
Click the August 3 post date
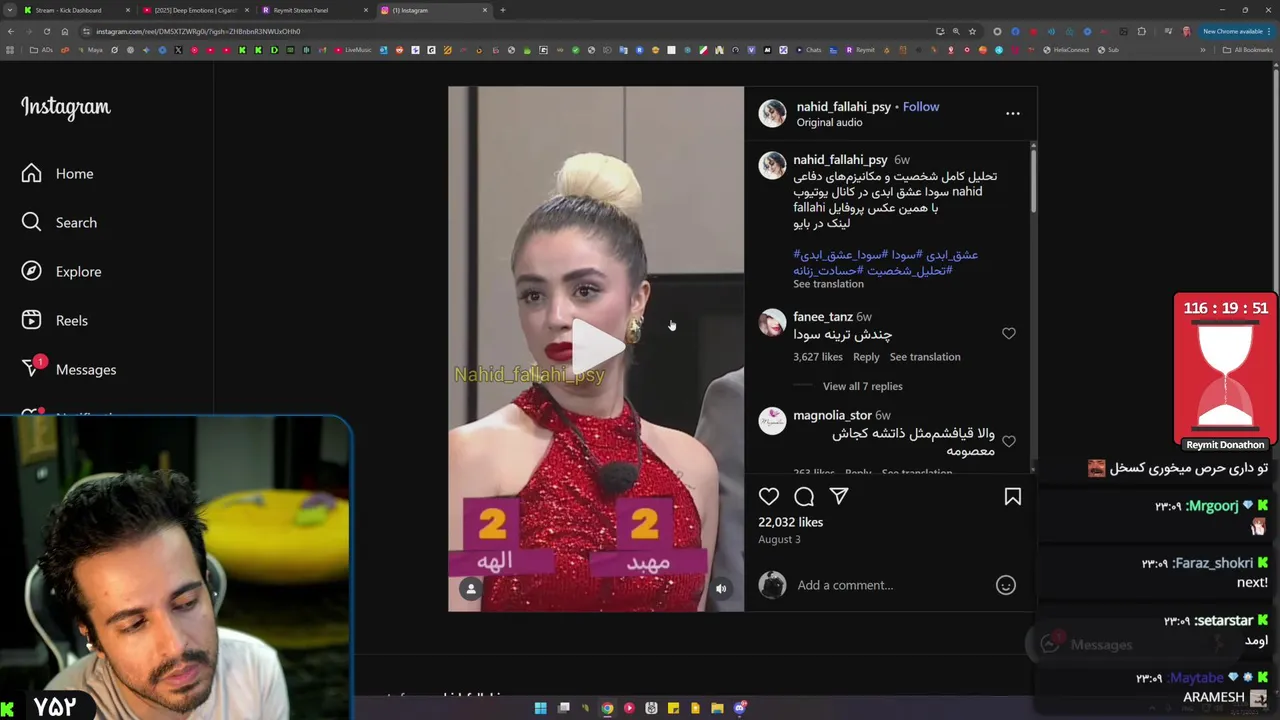[x=779, y=540]
